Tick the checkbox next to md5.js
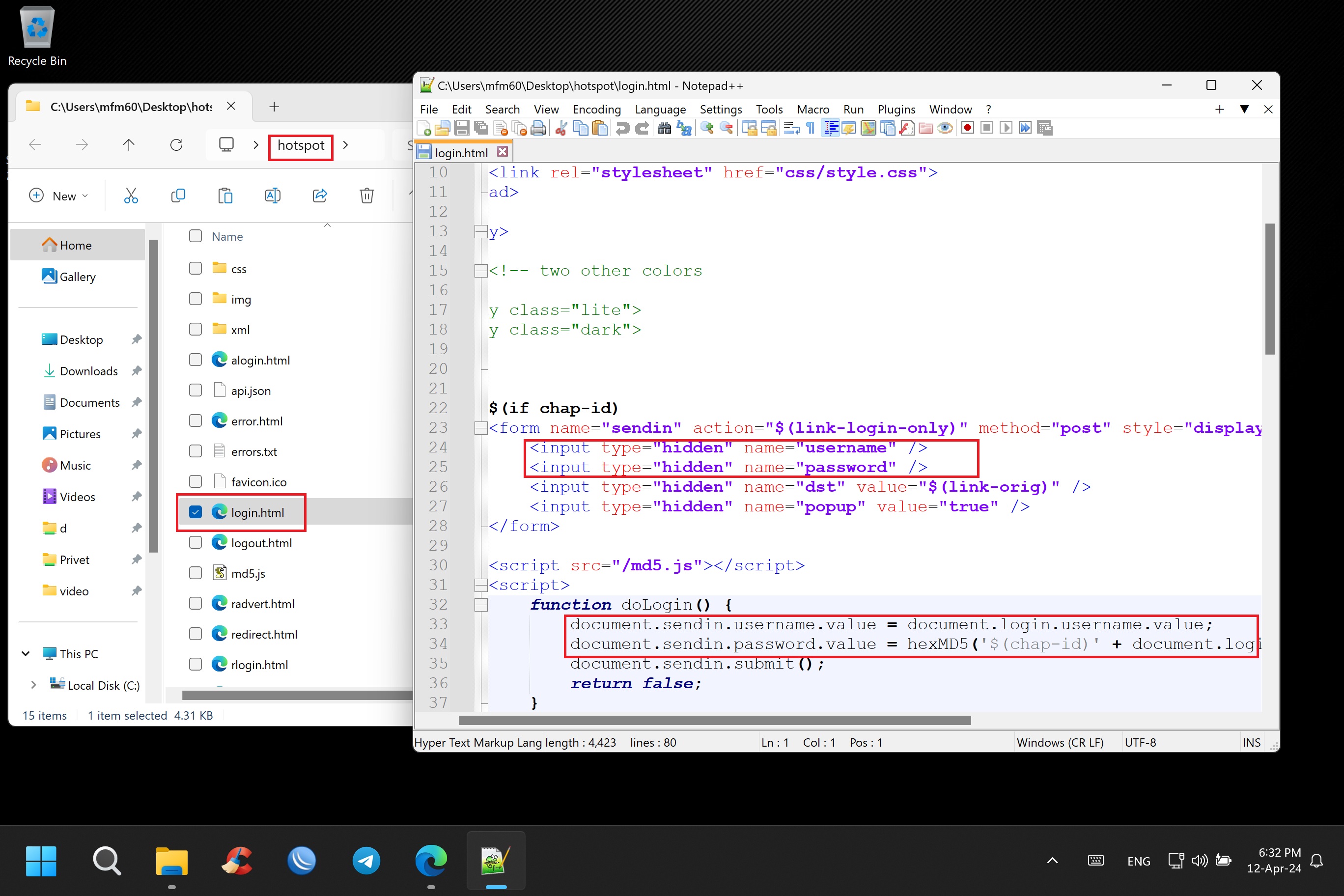 (196, 573)
